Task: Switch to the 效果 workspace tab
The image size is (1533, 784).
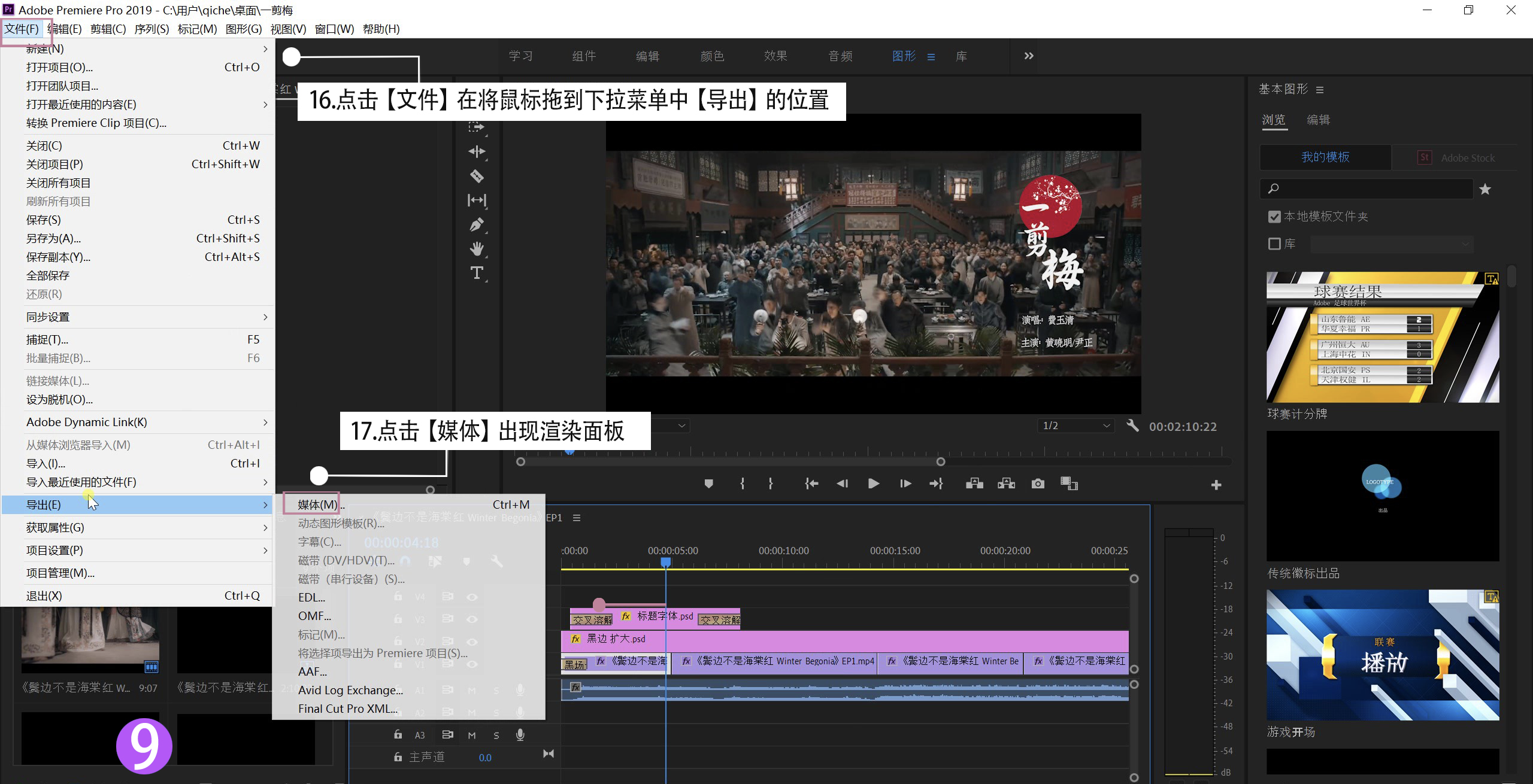Action: [x=775, y=56]
